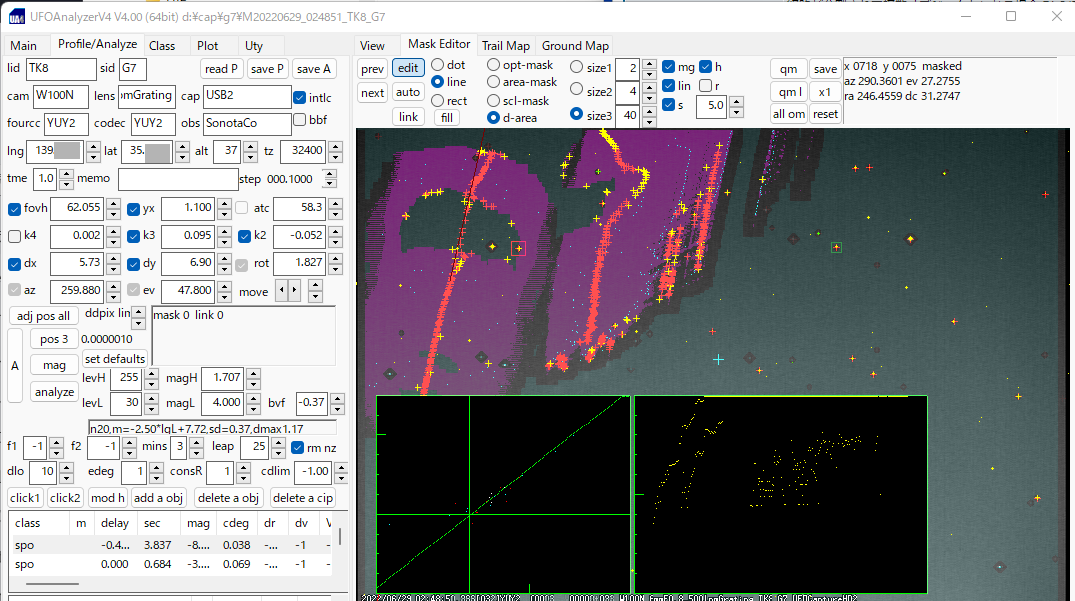
Task: Click the move left arrow button
Action: (x=281, y=291)
